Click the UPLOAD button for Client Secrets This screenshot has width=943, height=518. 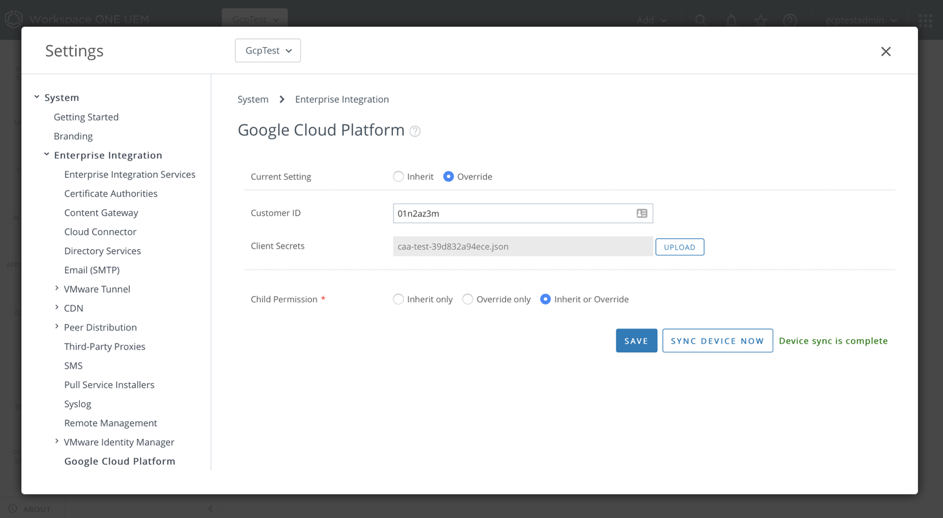(680, 247)
